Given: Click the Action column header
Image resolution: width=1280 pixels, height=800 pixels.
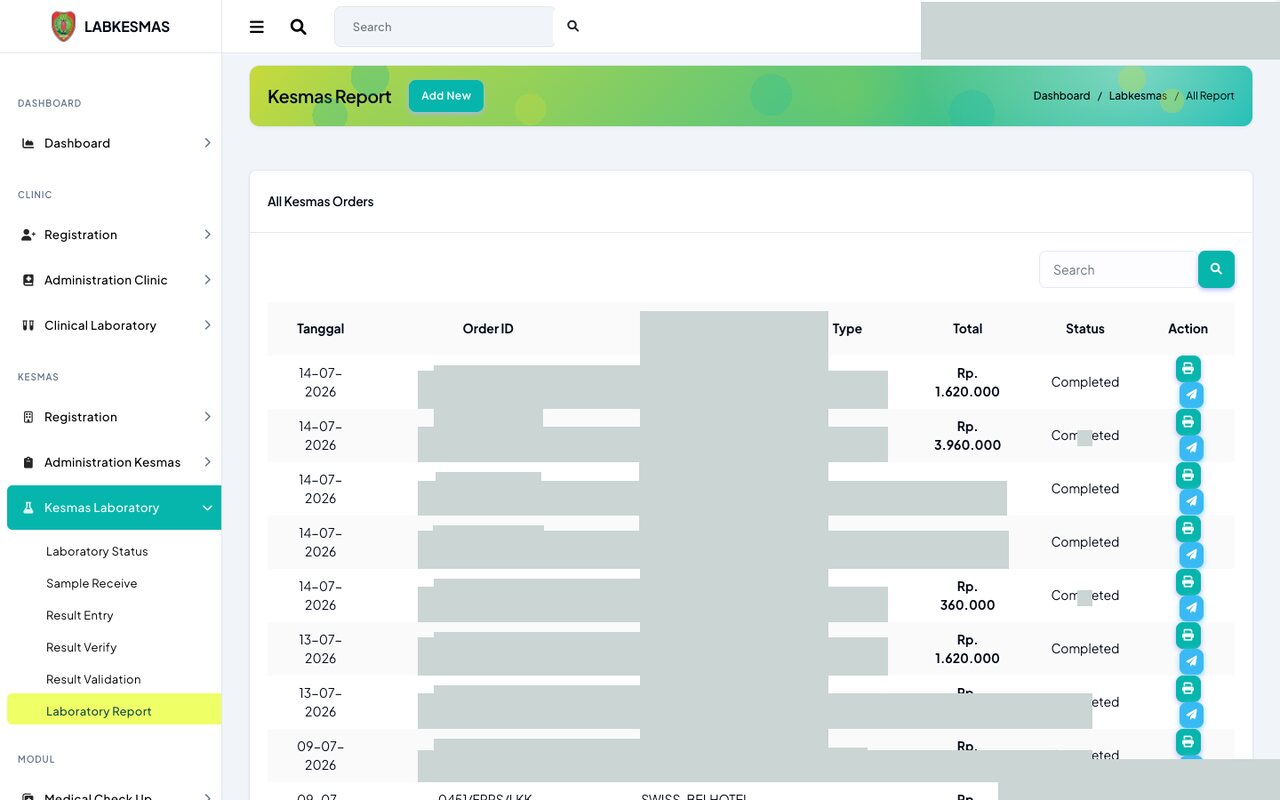Looking at the screenshot, I should 1188,328.
